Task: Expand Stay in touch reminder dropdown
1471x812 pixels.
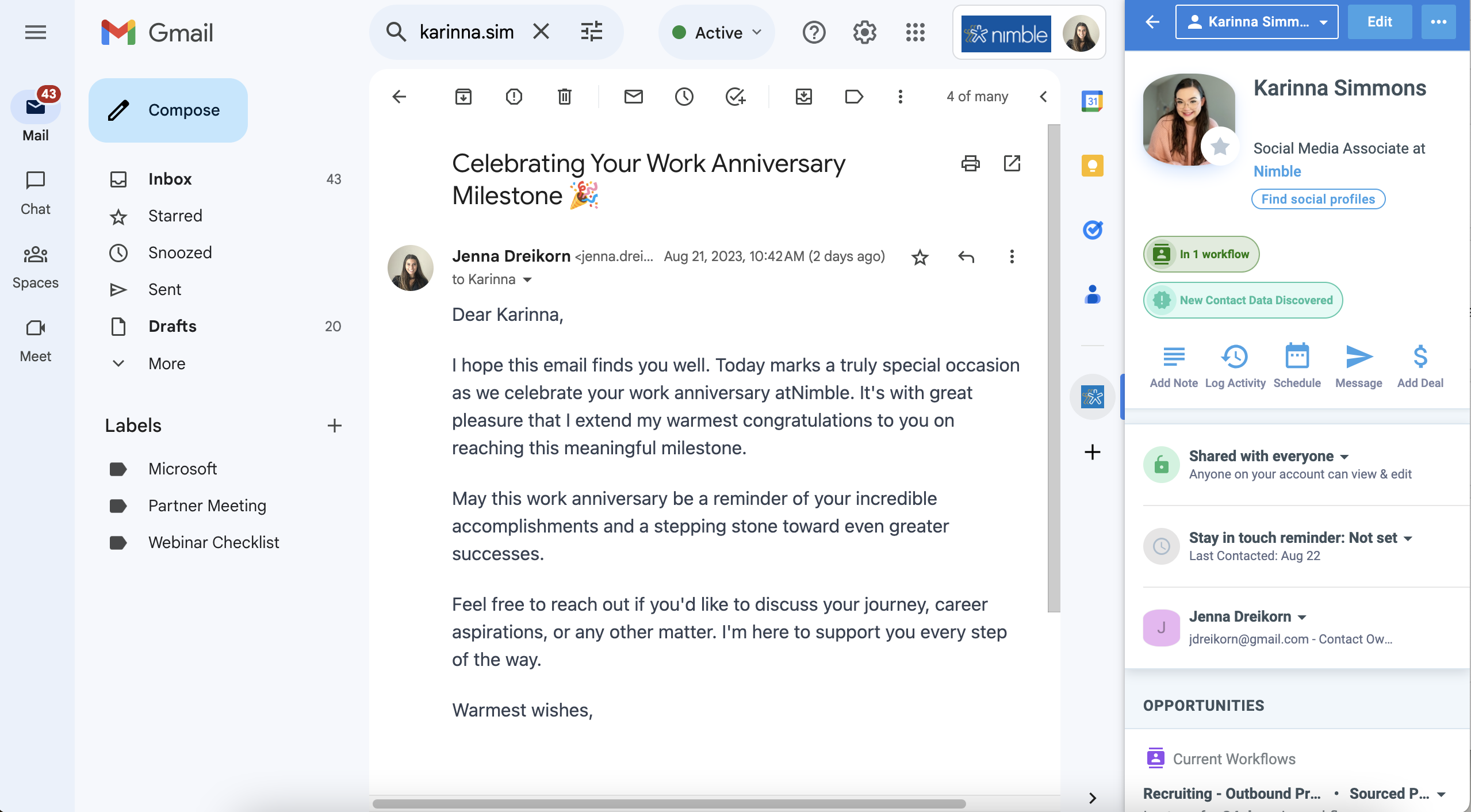Action: point(1408,538)
